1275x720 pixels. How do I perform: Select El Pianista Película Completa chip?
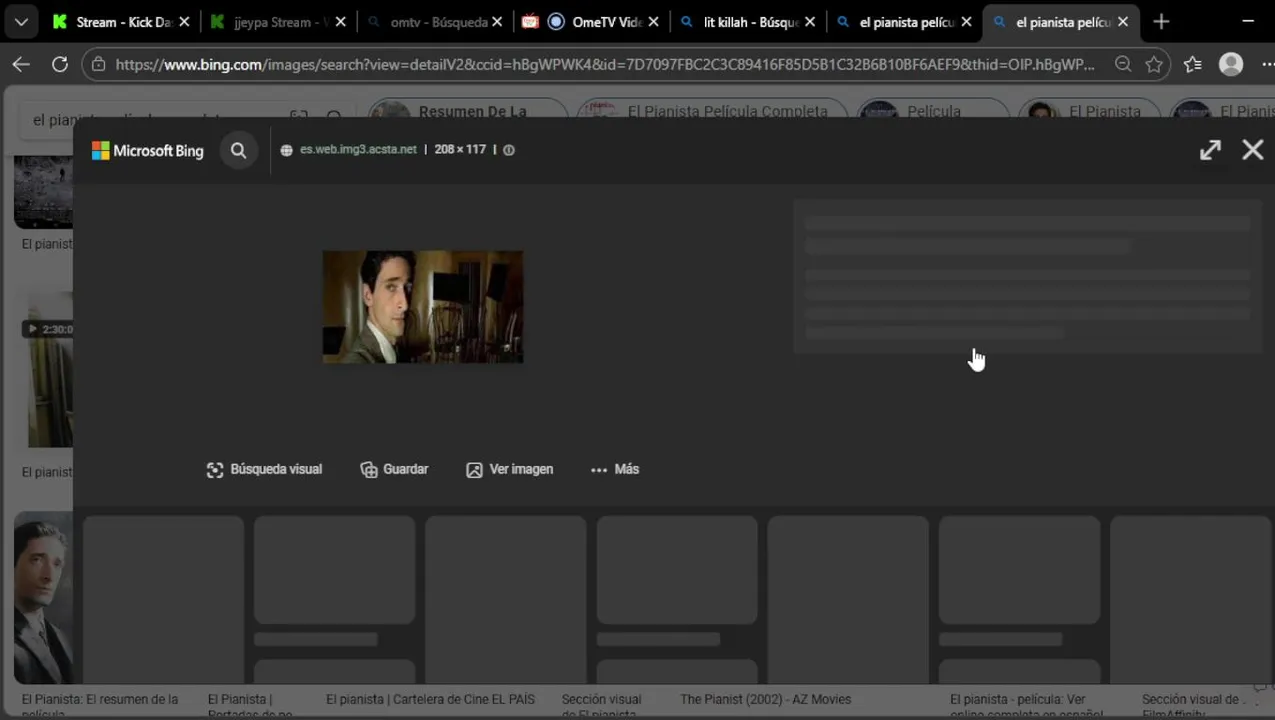point(712,111)
